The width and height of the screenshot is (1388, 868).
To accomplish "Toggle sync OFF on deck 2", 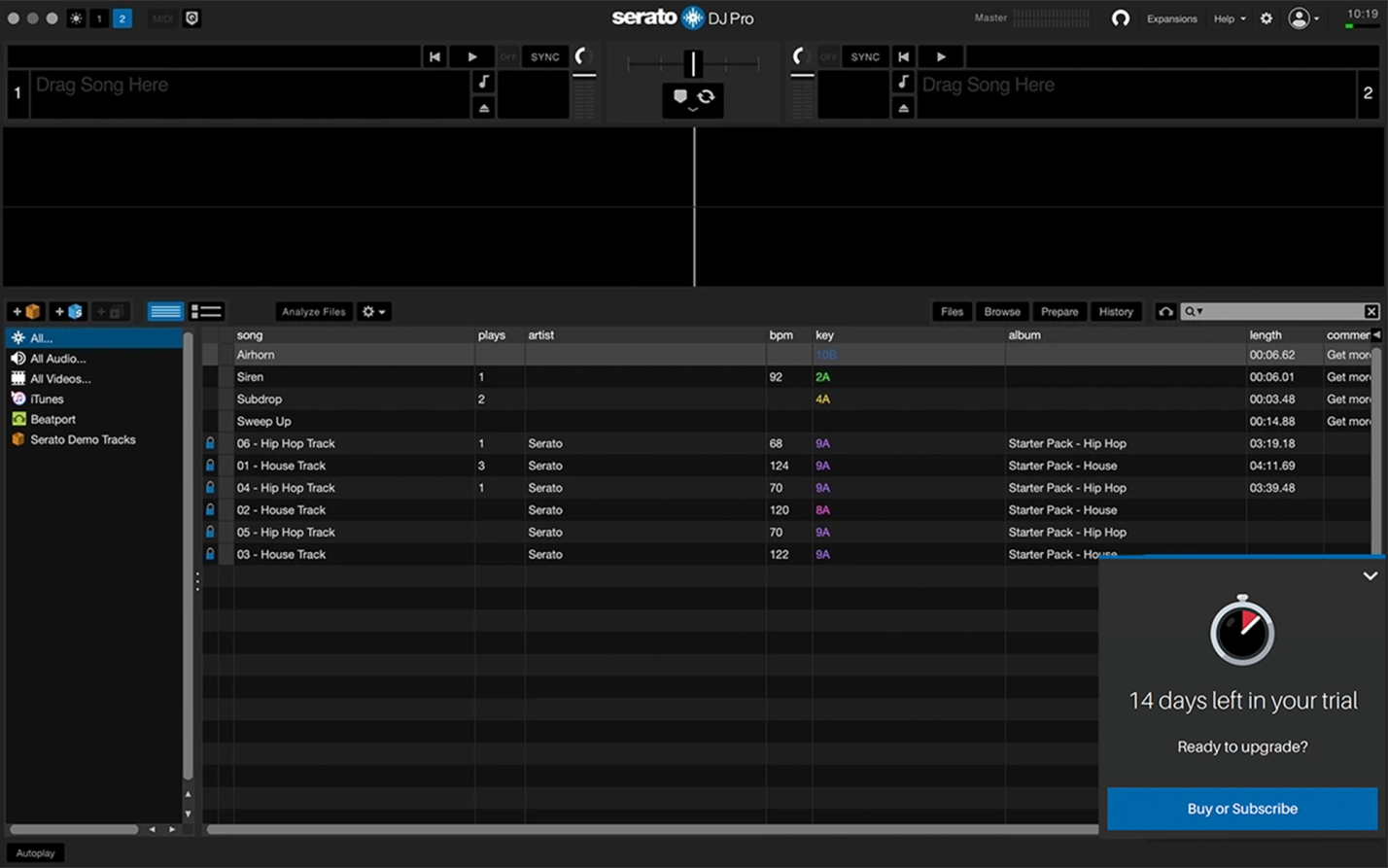I will click(x=827, y=56).
